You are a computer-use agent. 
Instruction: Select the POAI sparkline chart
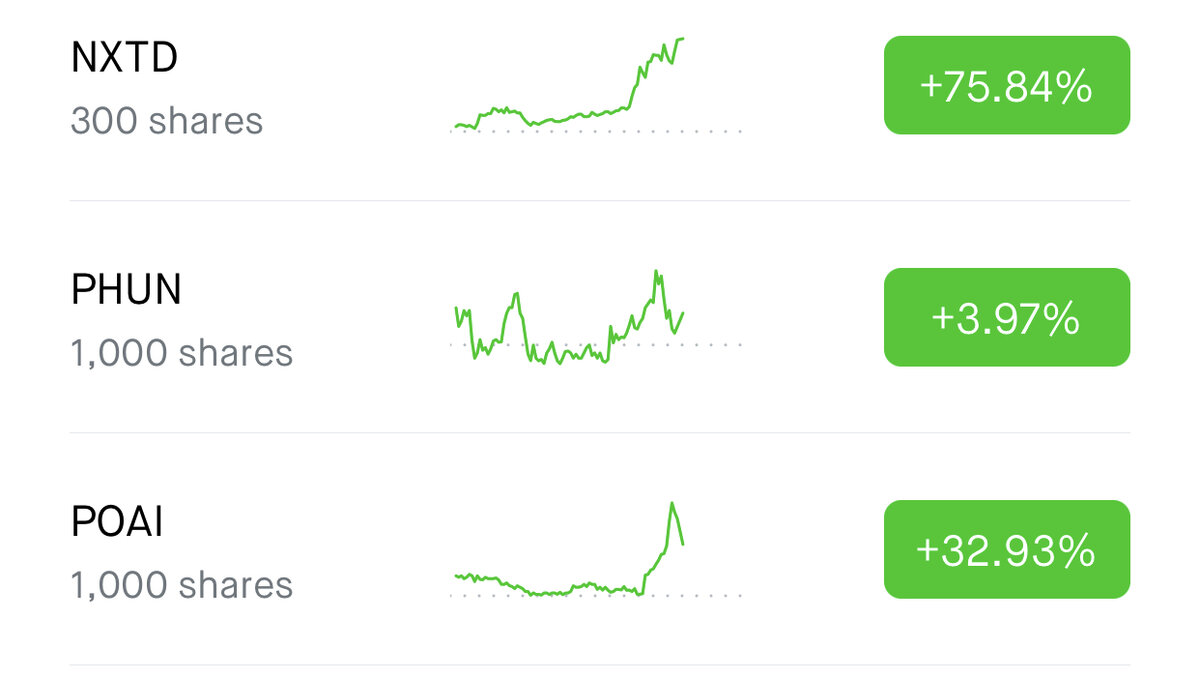click(596, 549)
